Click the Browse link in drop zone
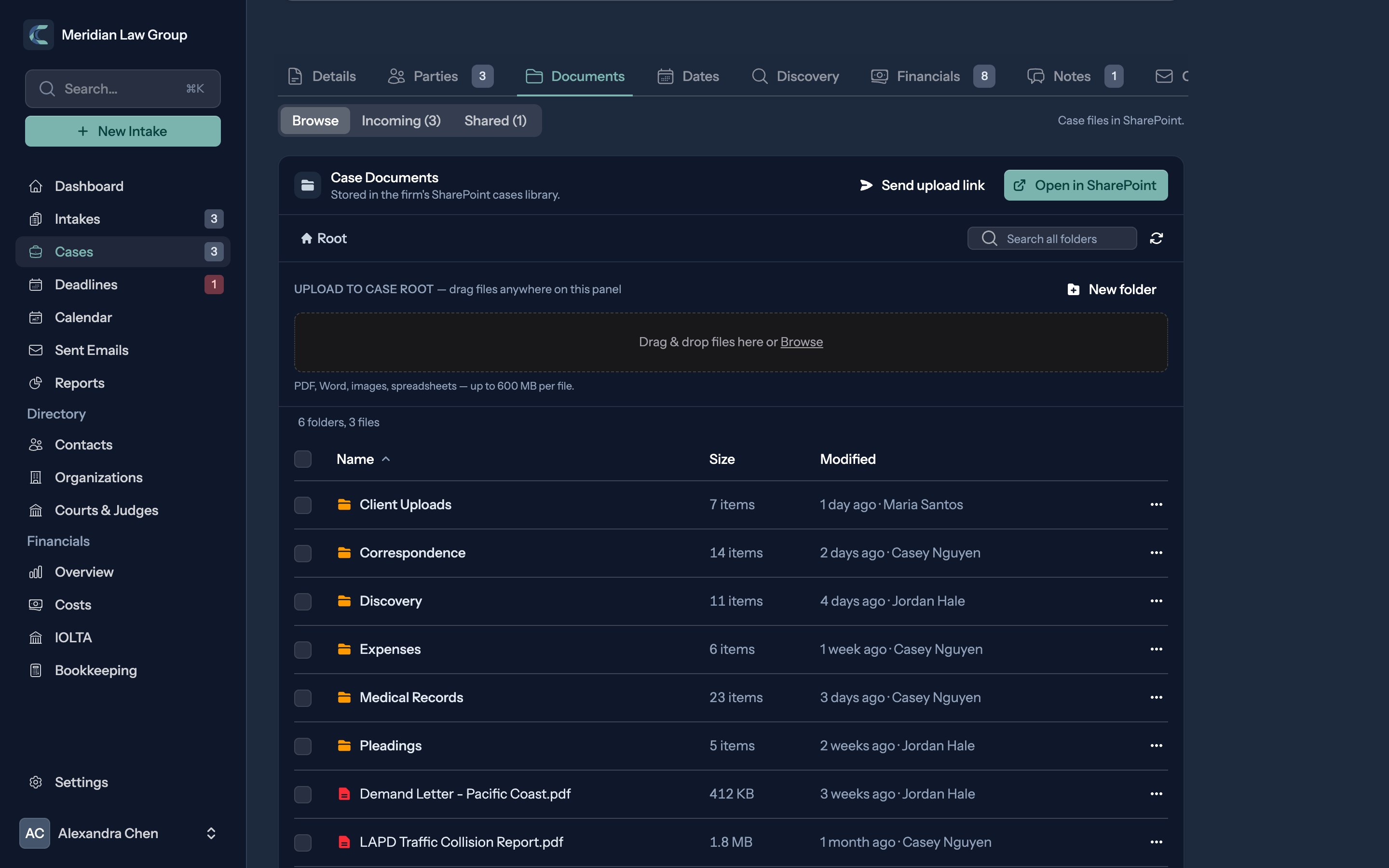This screenshot has height=868, width=1389. 801,342
